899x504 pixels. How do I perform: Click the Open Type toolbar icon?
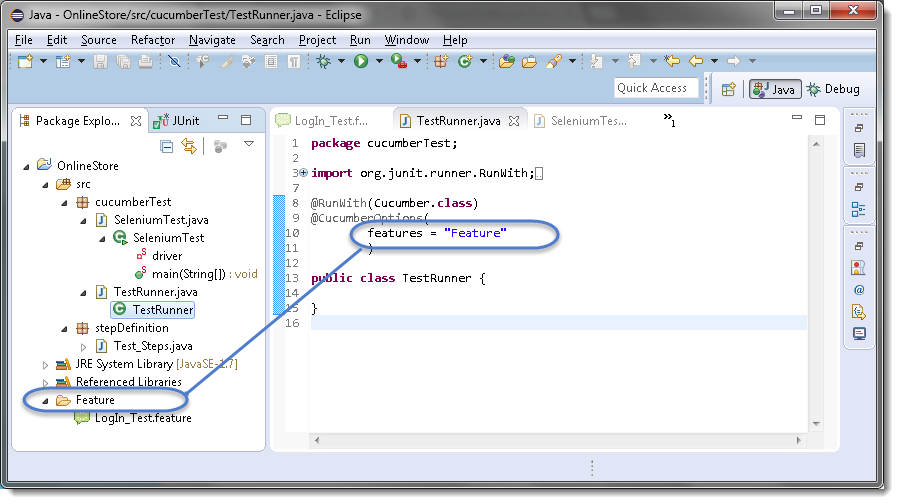click(506, 61)
